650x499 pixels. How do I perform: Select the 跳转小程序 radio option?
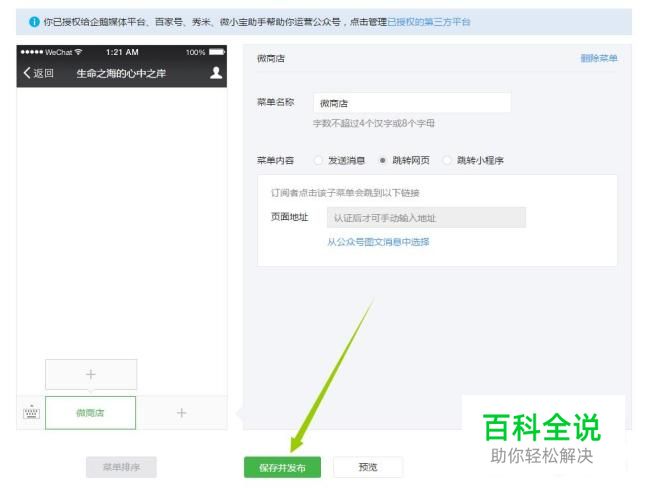pyautogui.click(x=447, y=160)
